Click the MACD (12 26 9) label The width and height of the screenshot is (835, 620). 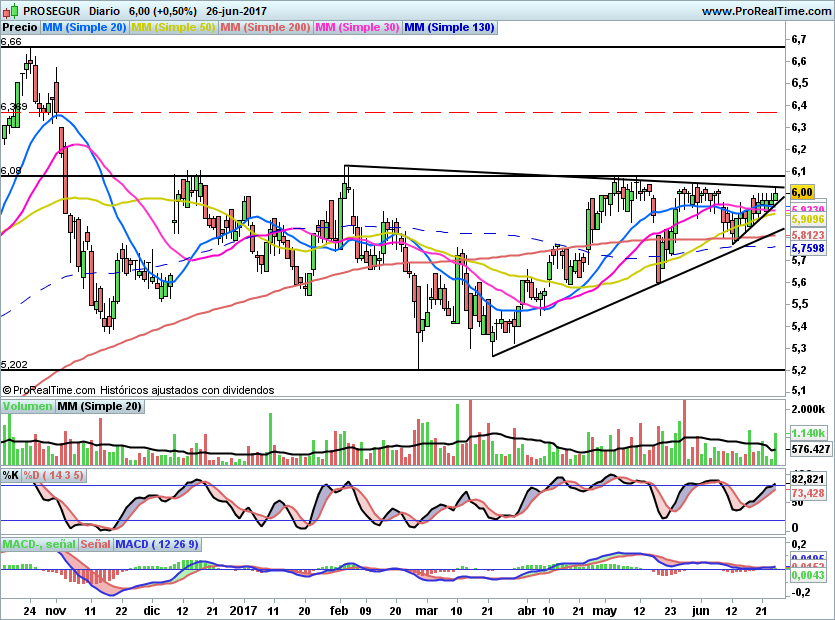(157, 544)
